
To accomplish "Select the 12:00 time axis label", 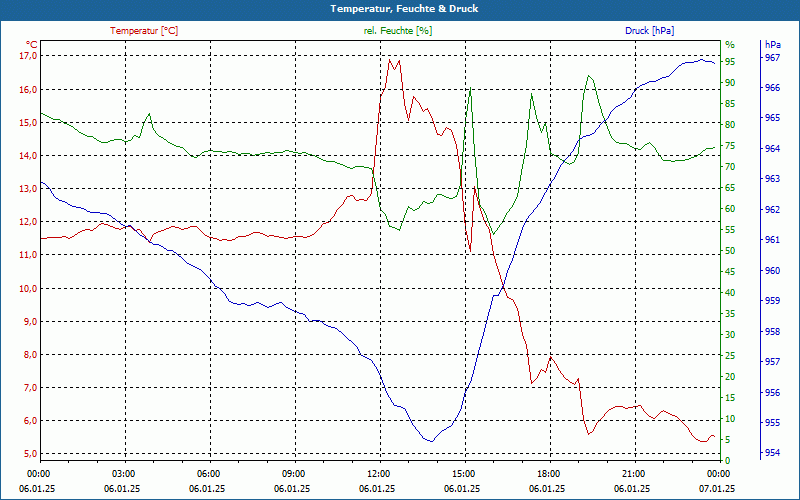I will tap(378, 473).
